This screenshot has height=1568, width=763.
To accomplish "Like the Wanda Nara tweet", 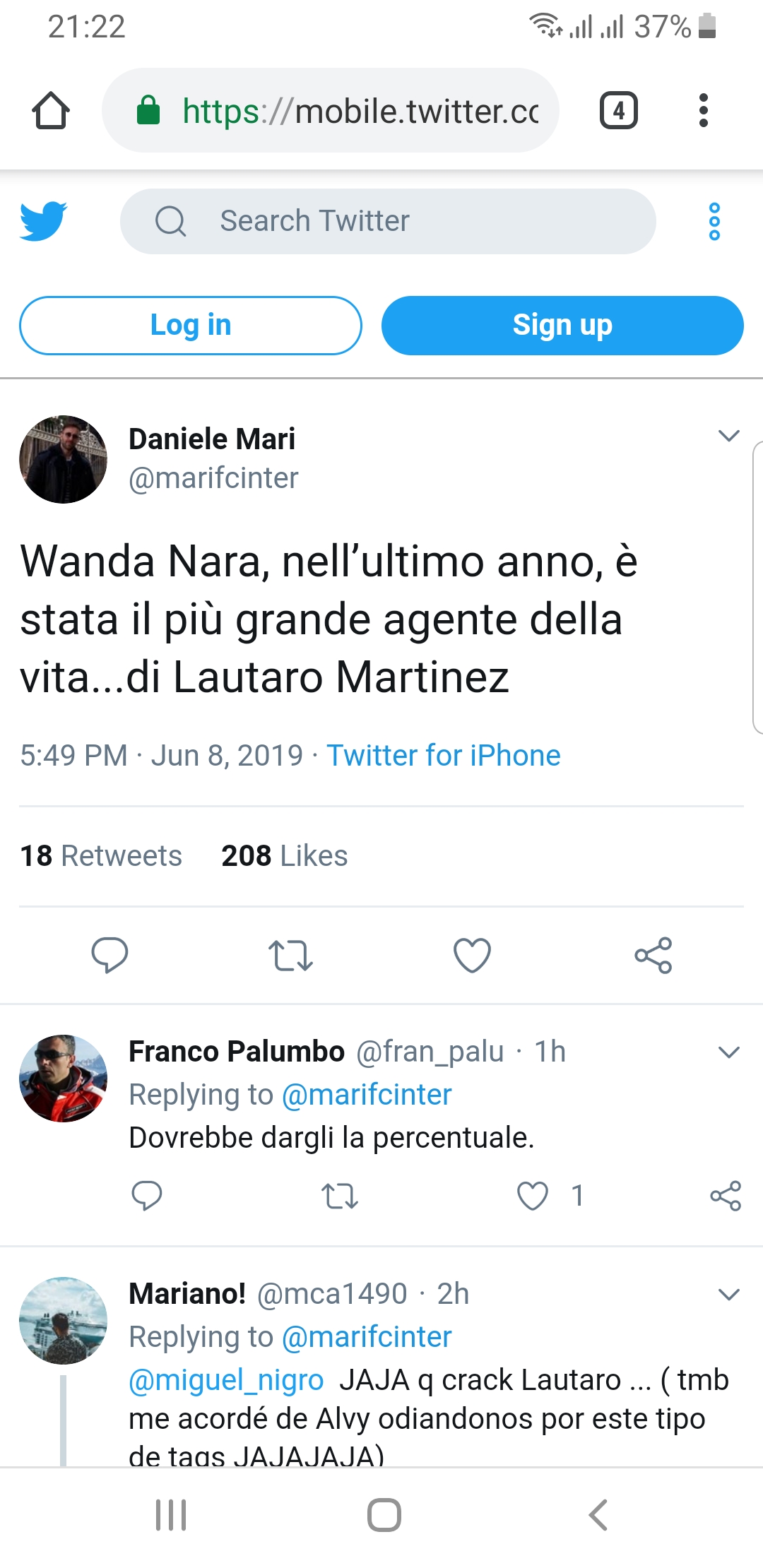I will (472, 955).
